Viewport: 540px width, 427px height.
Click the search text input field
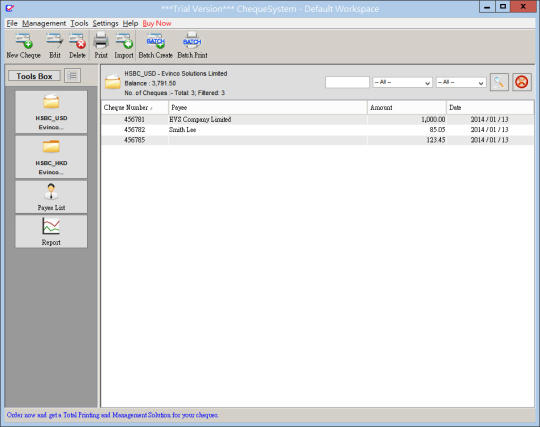pyautogui.click(x=347, y=82)
